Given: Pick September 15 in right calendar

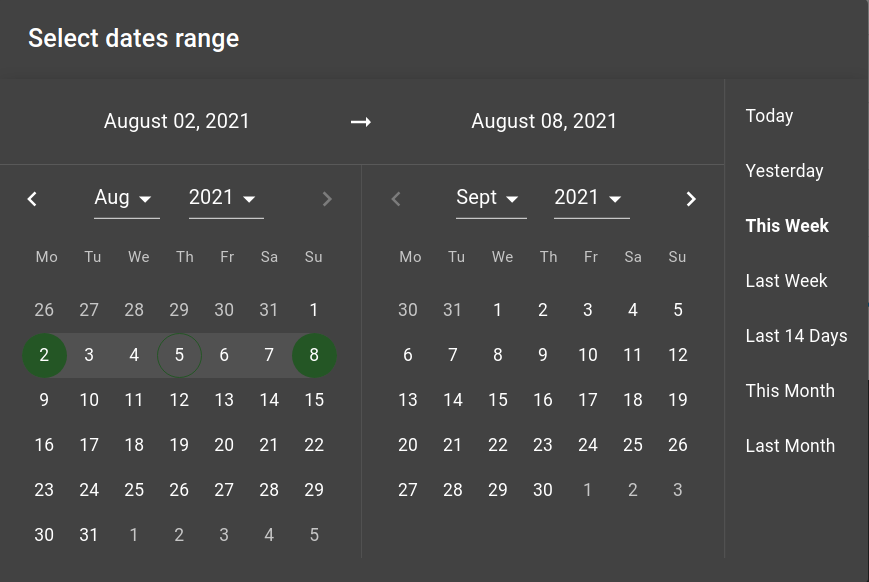Looking at the screenshot, I should pyautogui.click(x=498, y=400).
